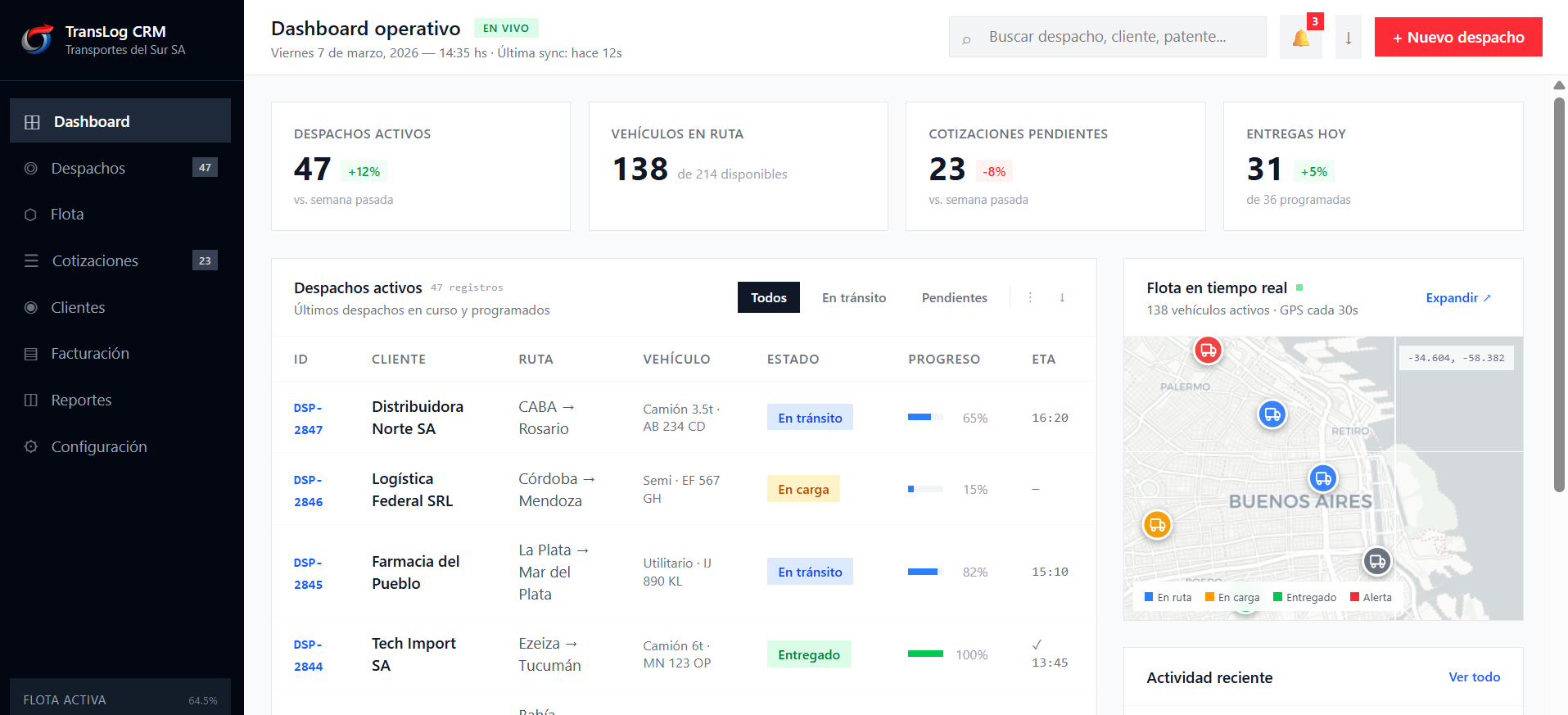This screenshot has height=715, width=1568.
Task: Sort table by the Estado column header
Action: 793,359
